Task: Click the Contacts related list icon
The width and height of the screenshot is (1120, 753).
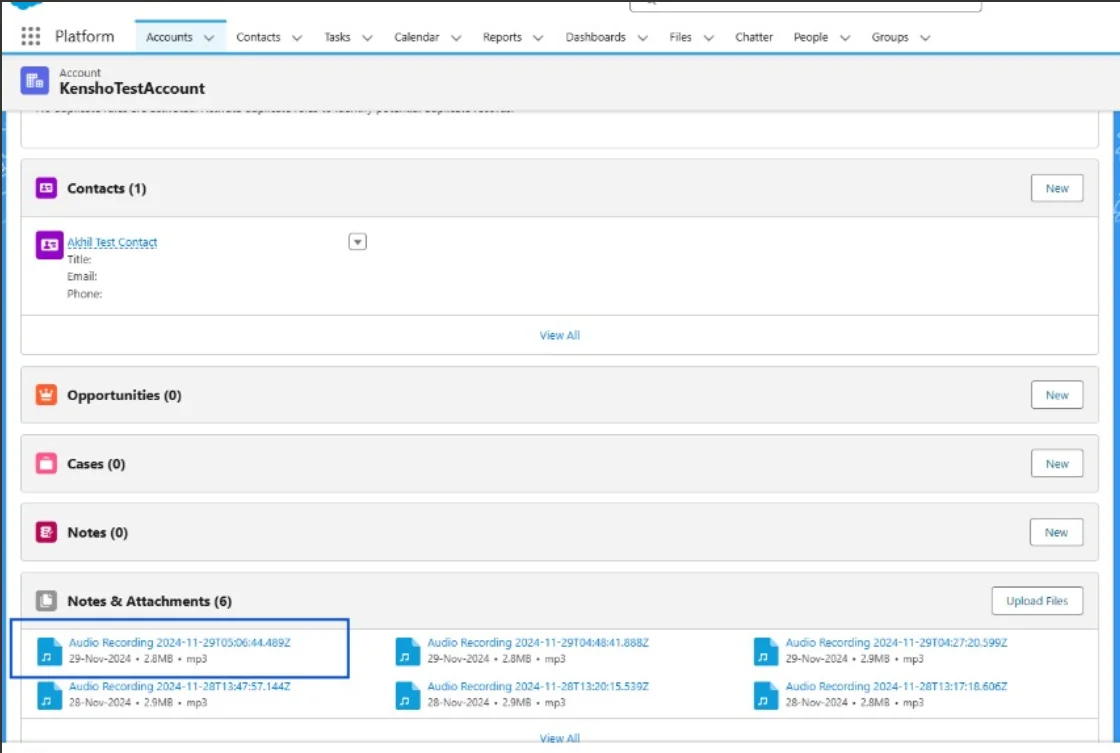Action: coord(46,188)
